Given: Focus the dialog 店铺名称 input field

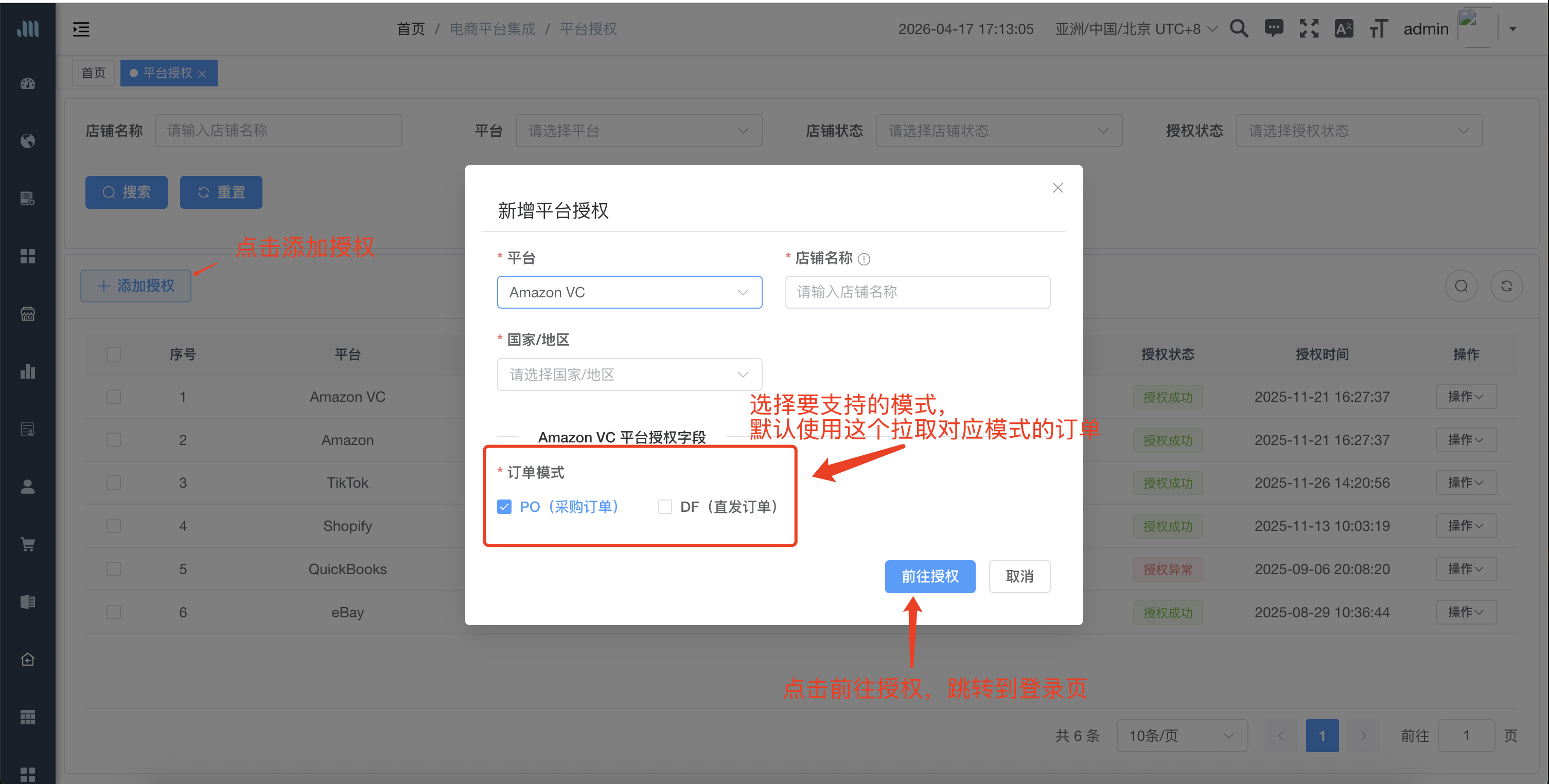Looking at the screenshot, I should (918, 292).
